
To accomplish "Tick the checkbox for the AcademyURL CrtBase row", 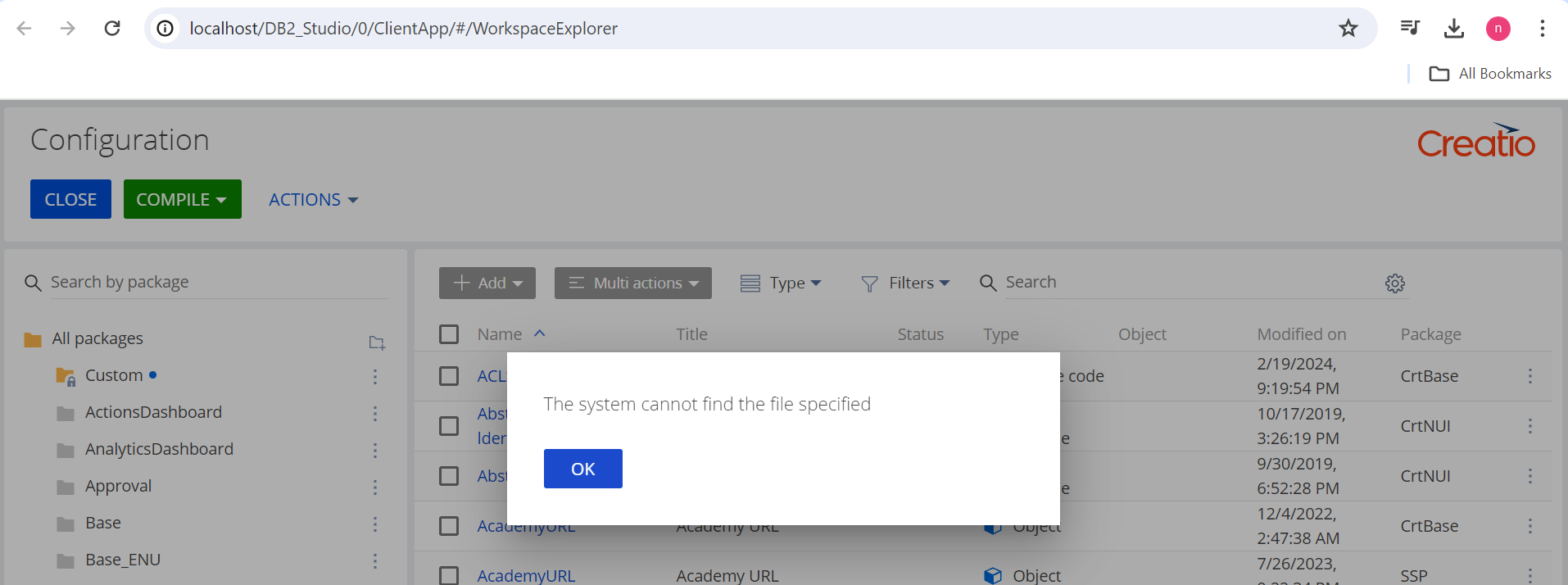I will 449,526.
